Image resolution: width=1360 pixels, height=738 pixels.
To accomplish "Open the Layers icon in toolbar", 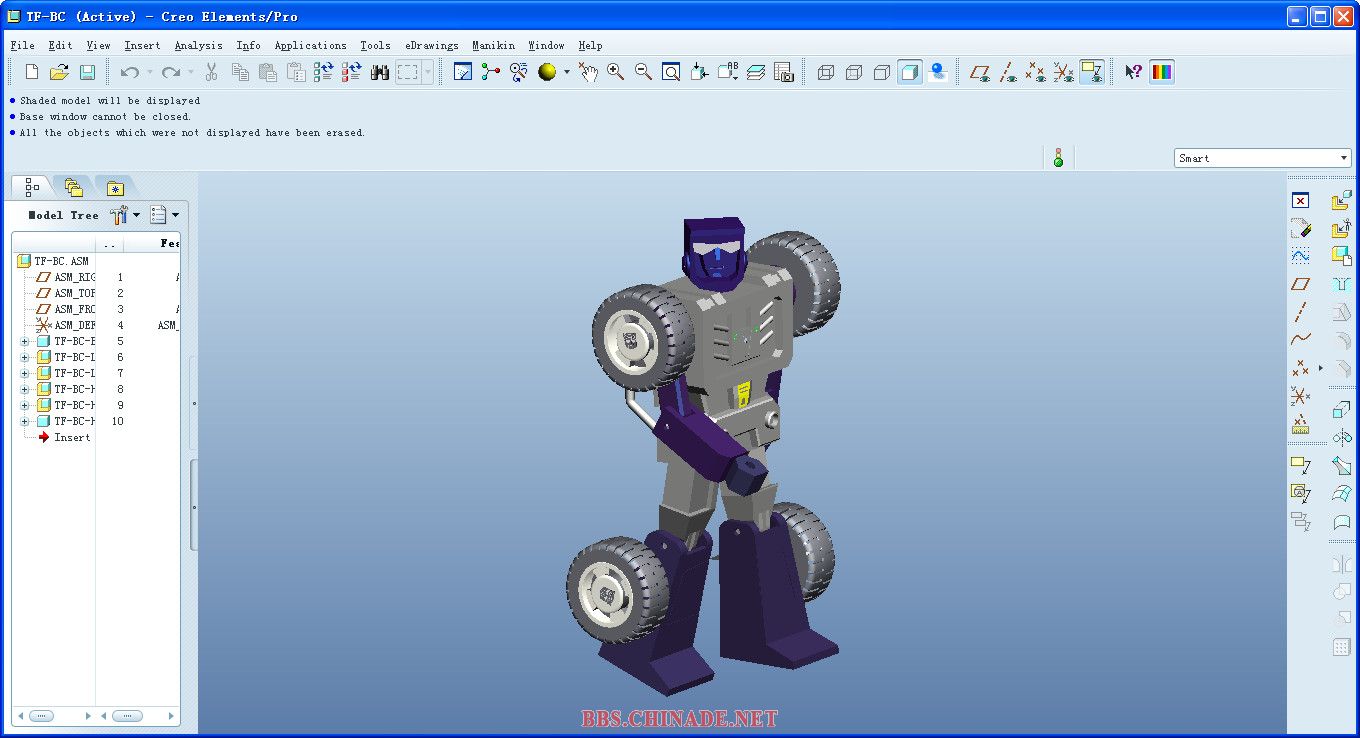I will [x=756, y=72].
